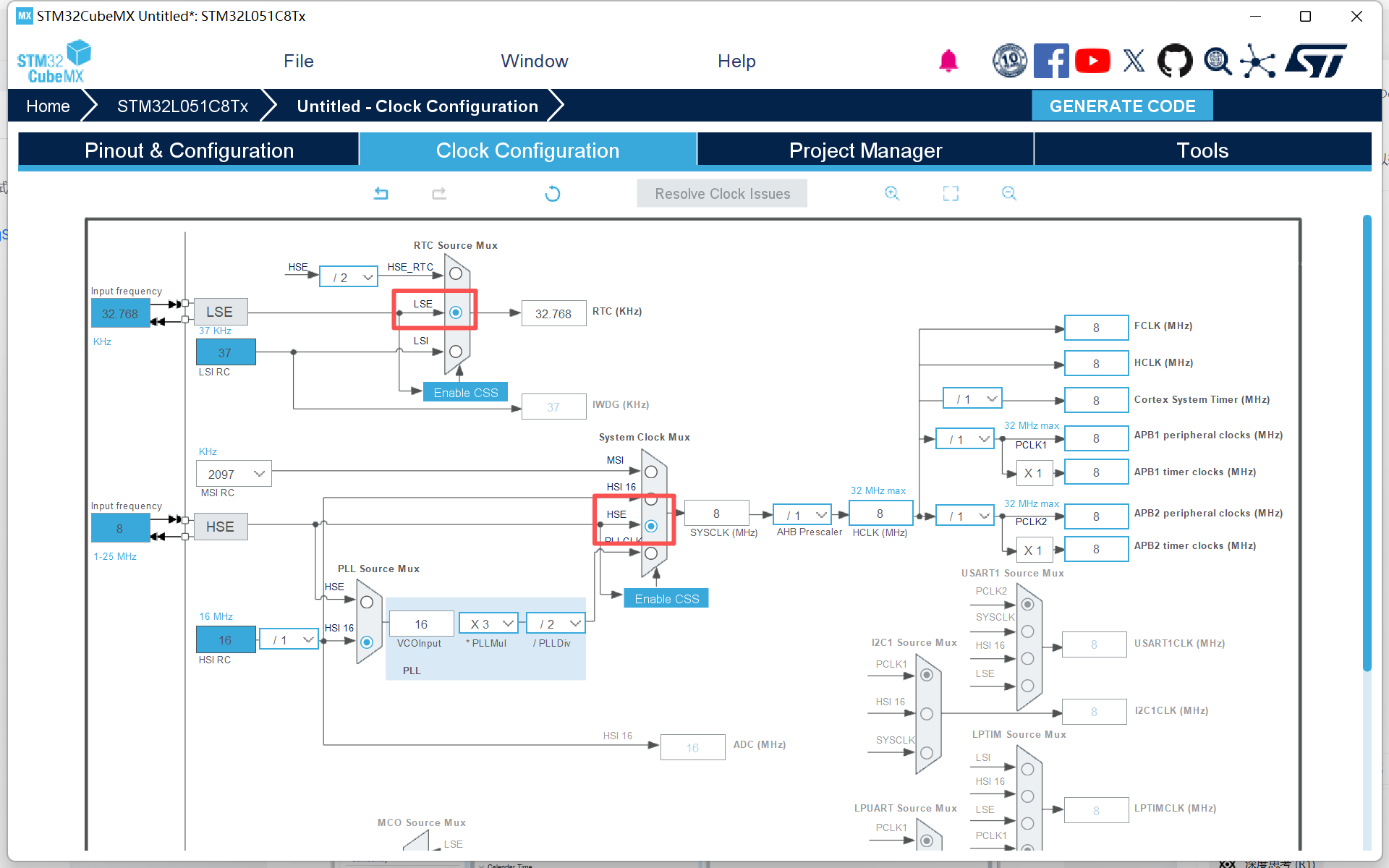Click Untitled - Clock Configuration breadcrumb

pos(417,106)
